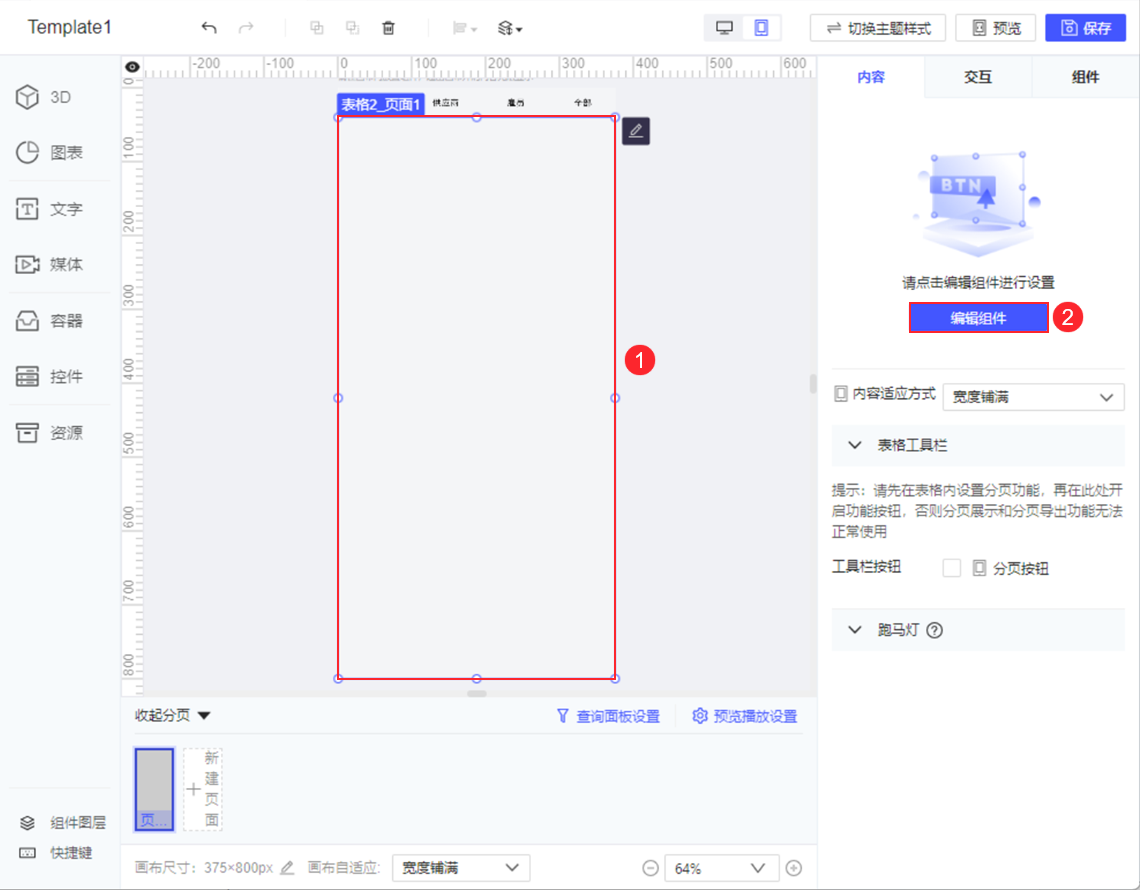Open the 内容适应方式 dropdown
This screenshot has height=890, width=1140.
tap(1033, 397)
